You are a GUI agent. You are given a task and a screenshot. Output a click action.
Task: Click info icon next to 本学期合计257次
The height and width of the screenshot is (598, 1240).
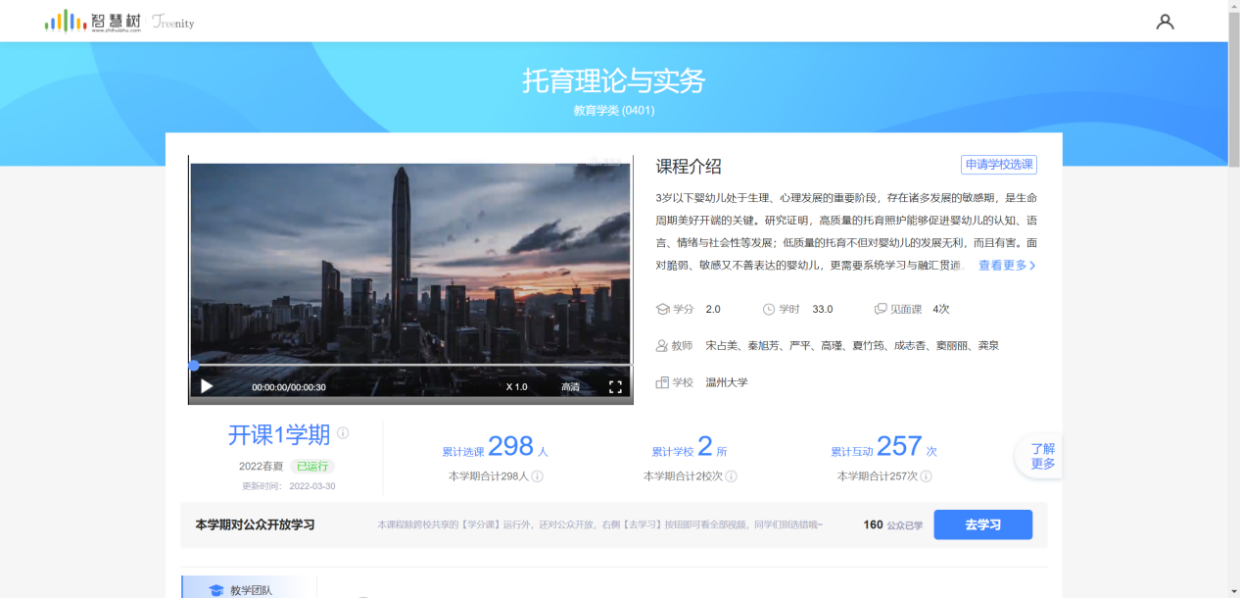926,476
